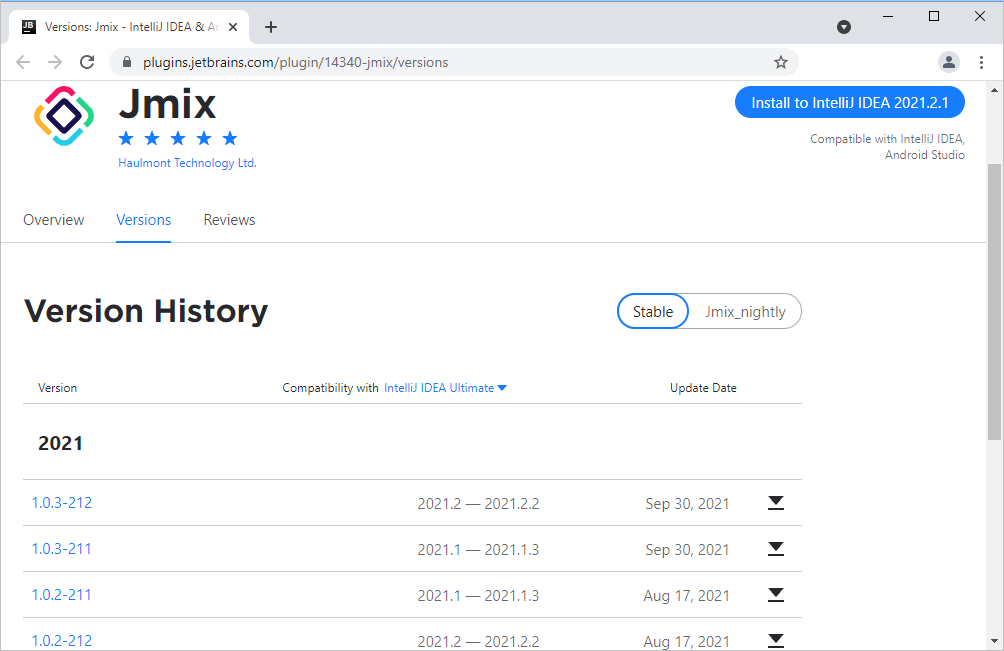
Task: Switch to the Jmix_nightly channel
Action: [745, 312]
